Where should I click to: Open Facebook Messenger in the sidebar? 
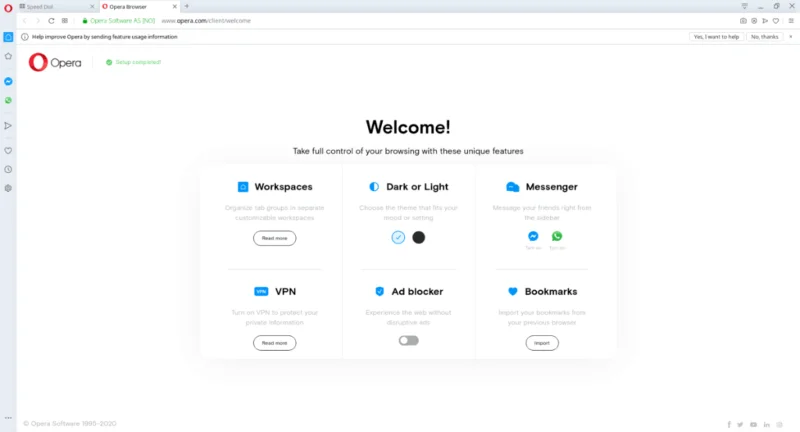[x=8, y=82]
